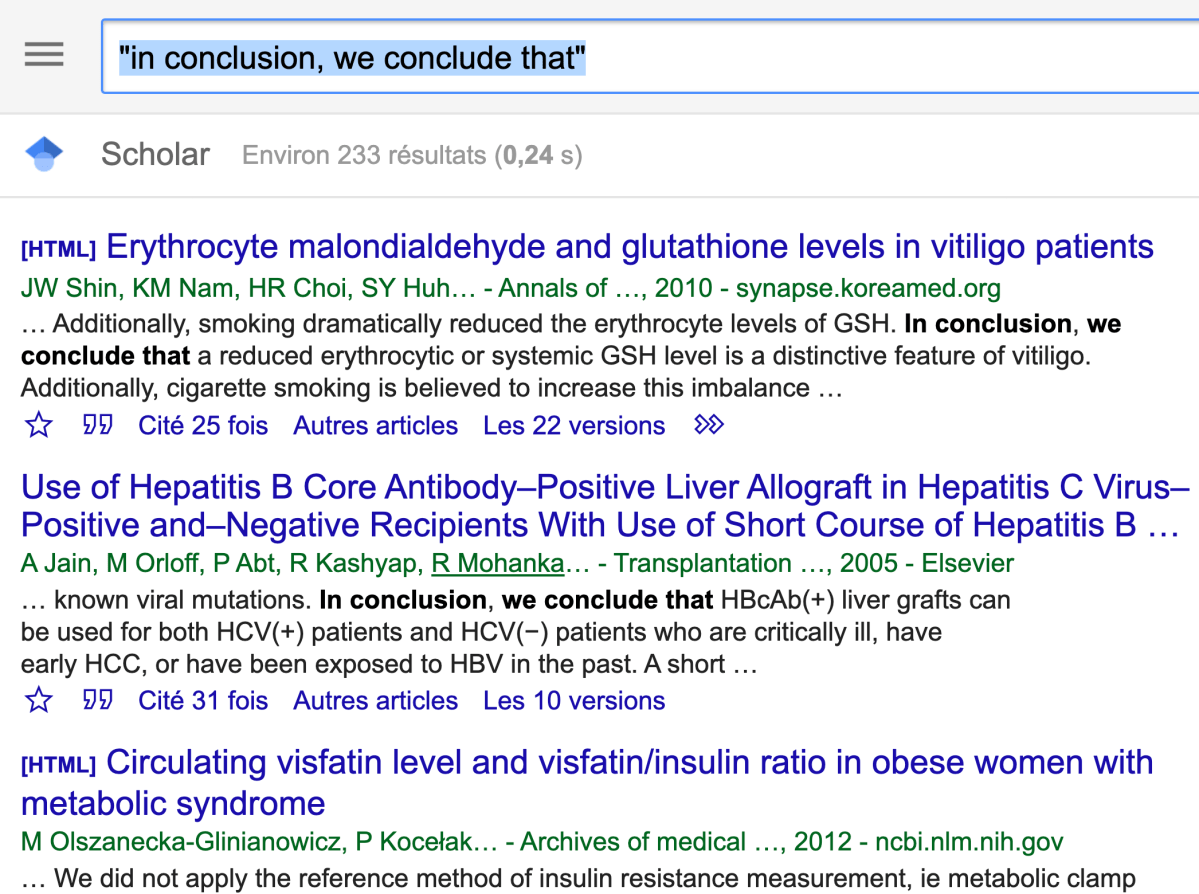This screenshot has height=894, width=1199.
Task: Open the hamburger menu
Action: click(44, 55)
